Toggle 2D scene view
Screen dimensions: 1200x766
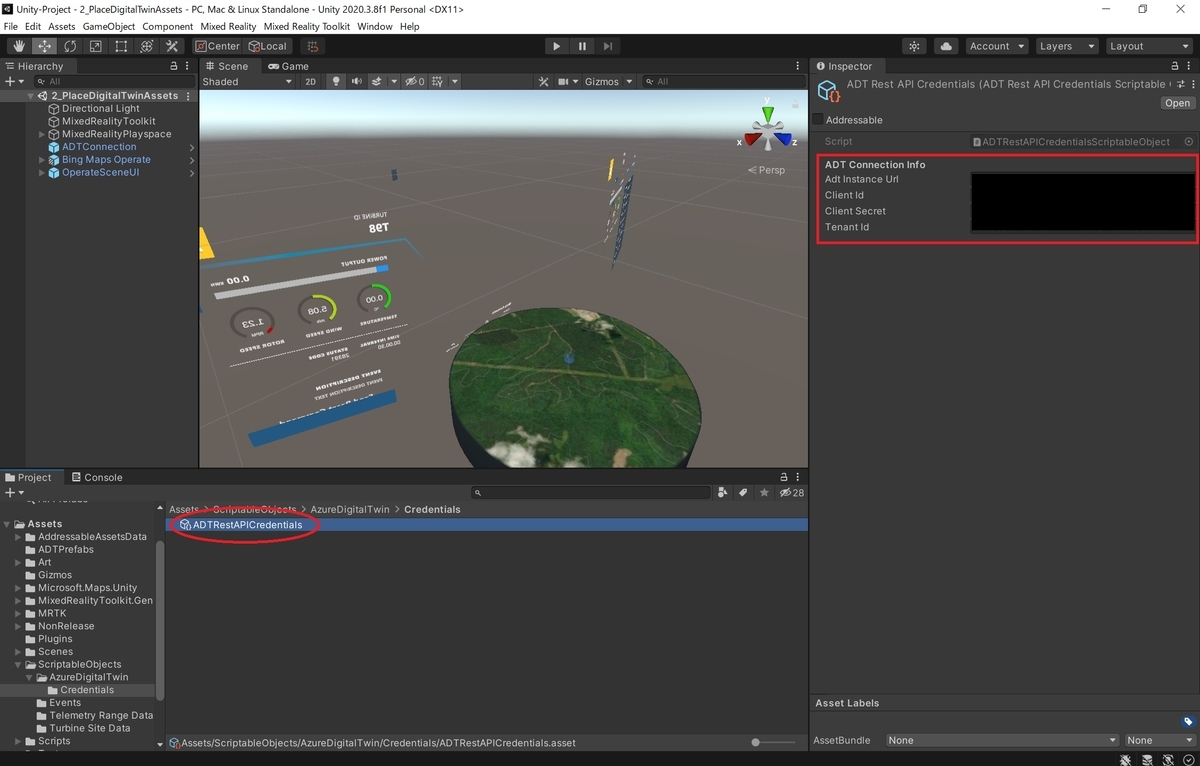(310, 81)
